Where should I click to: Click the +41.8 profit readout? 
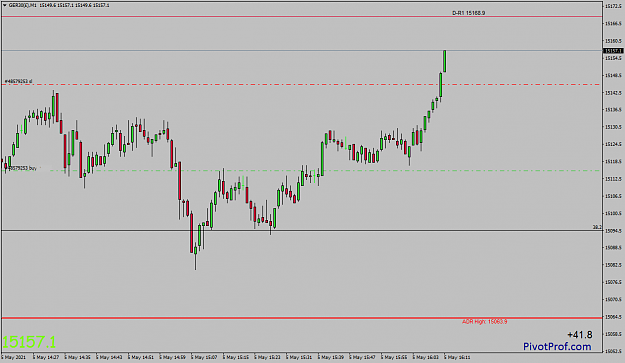[580, 335]
